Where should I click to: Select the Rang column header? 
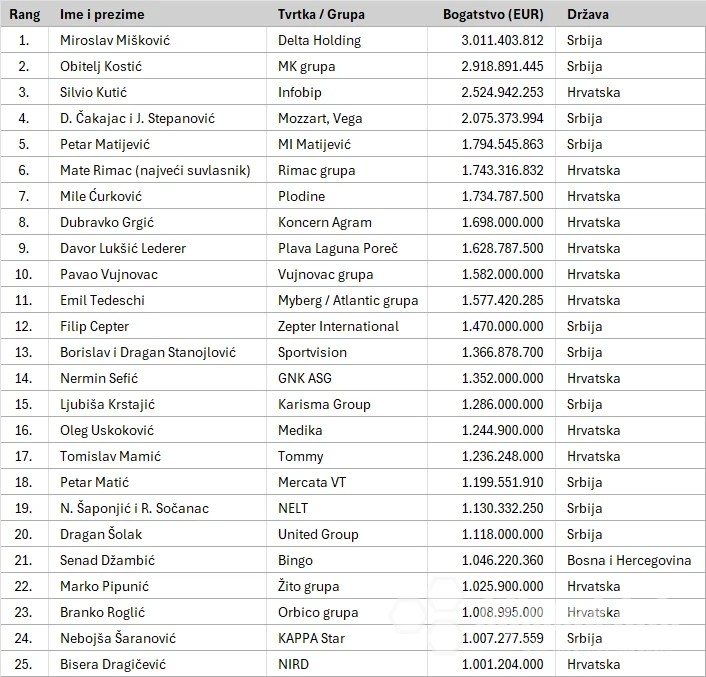point(24,14)
